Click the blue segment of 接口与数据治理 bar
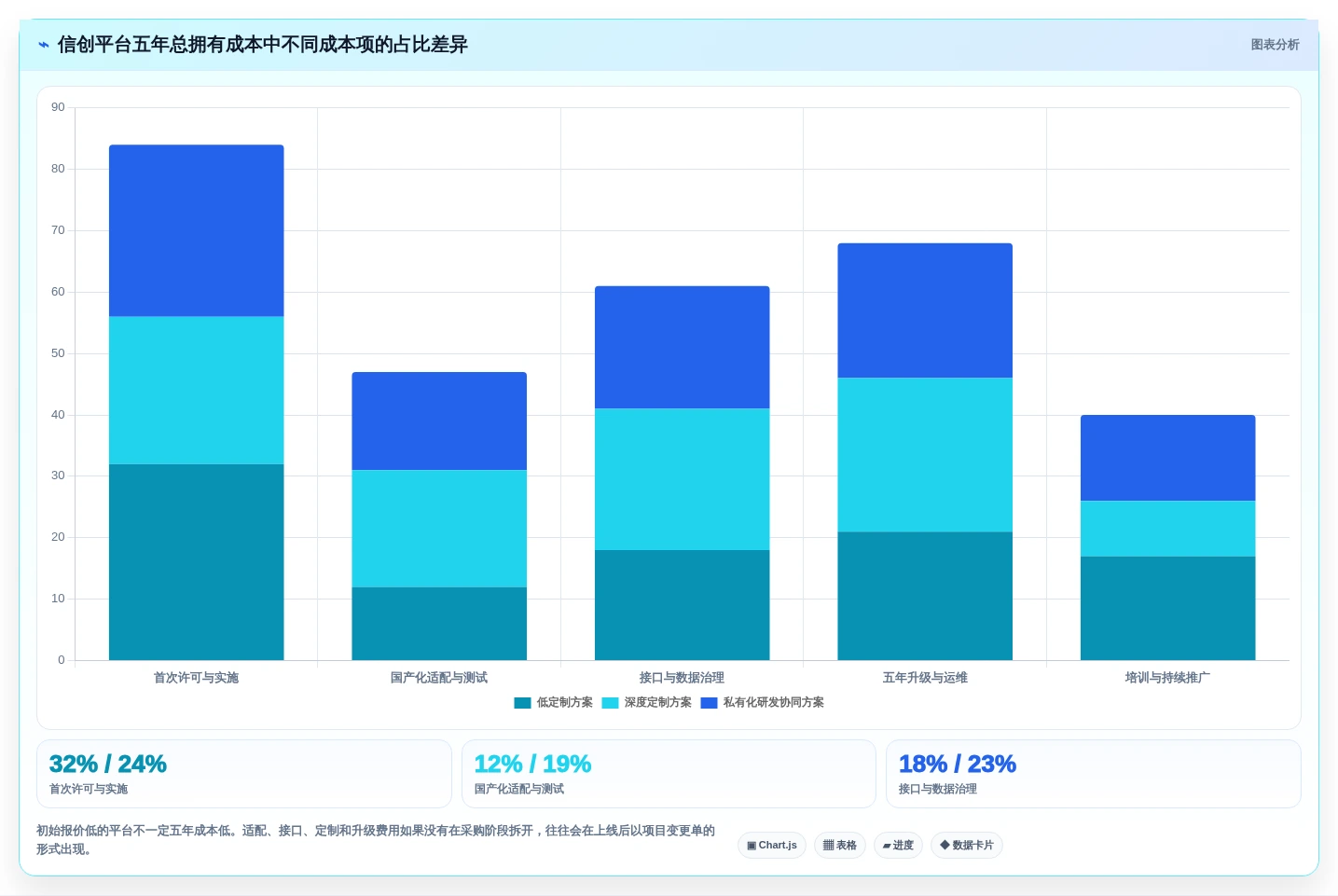This screenshot has height=896, width=1338. click(683, 347)
